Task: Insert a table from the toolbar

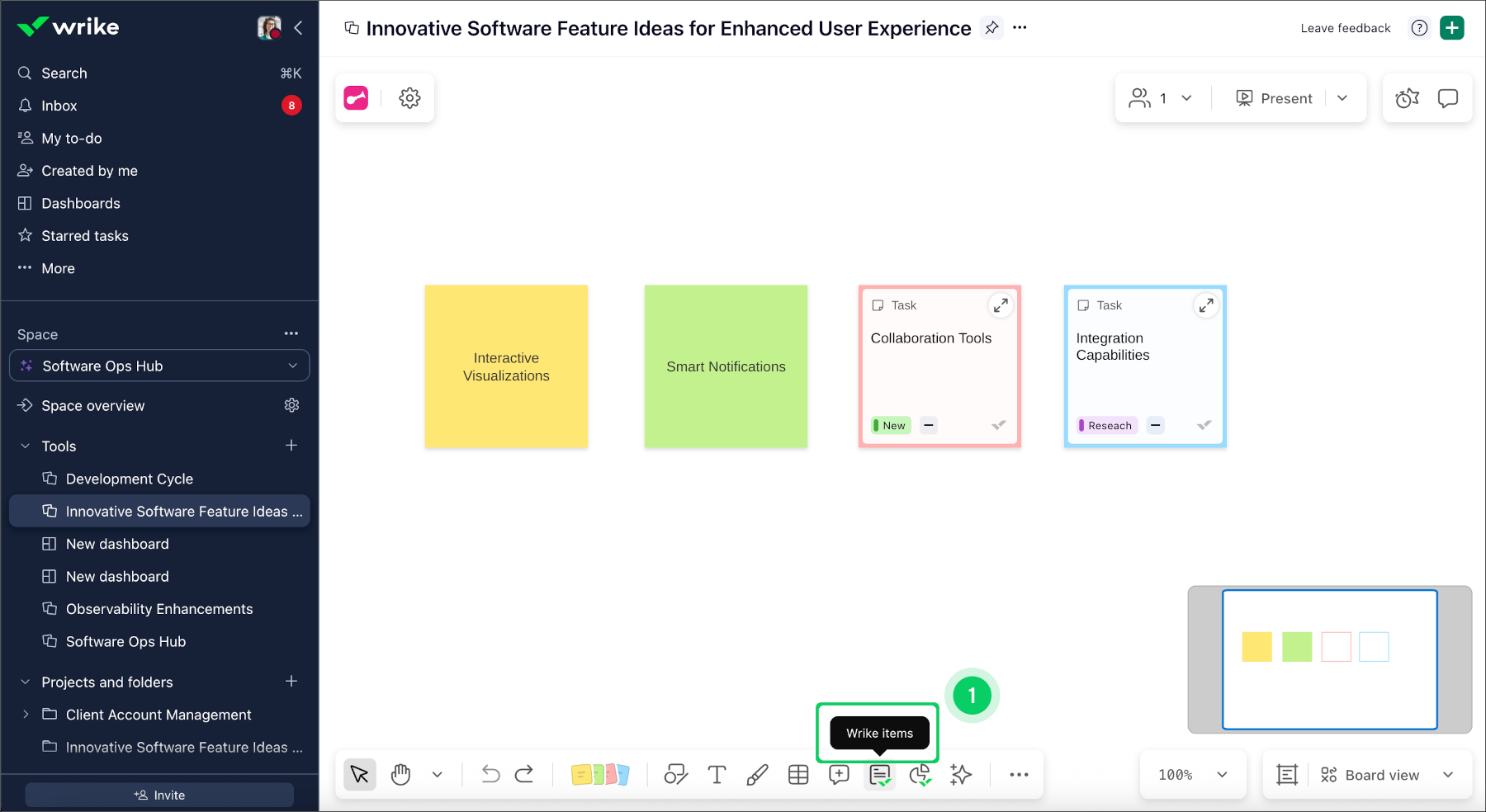Action: 798,775
